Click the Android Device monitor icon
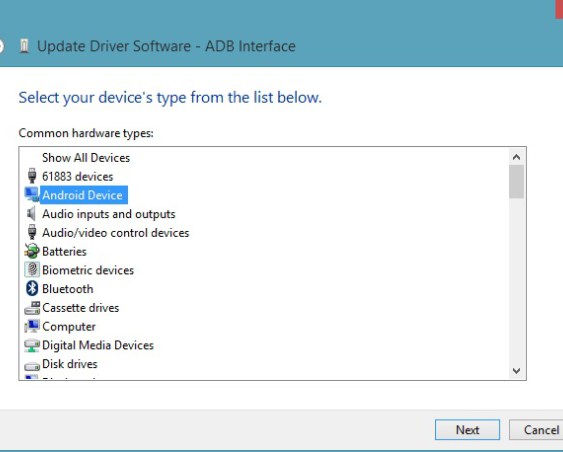The height and width of the screenshot is (452, 563). click(32, 195)
